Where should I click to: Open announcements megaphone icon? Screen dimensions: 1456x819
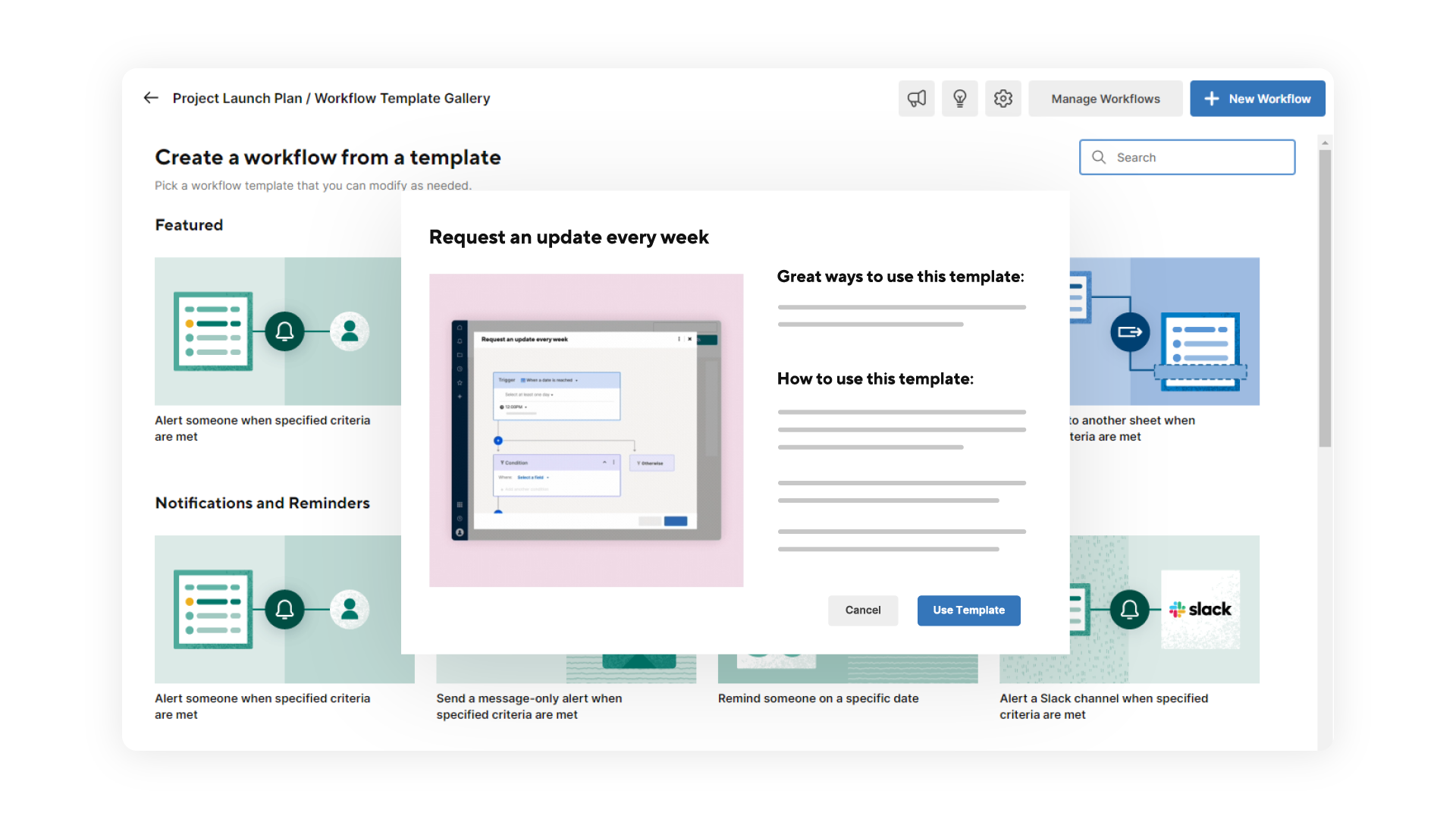click(916, 99)
